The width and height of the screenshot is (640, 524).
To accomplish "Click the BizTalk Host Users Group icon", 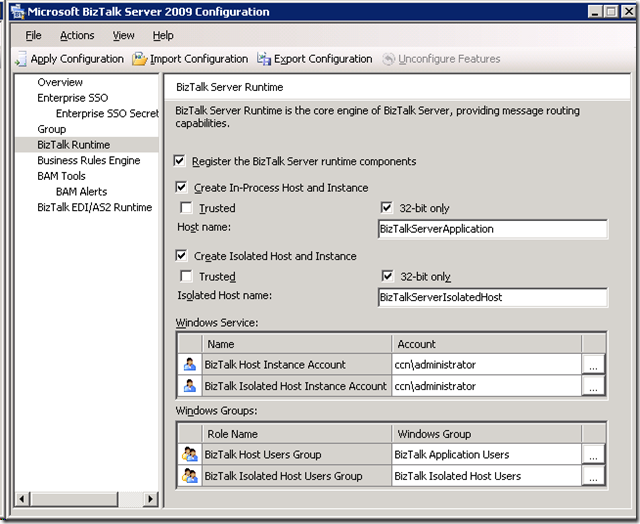I will point(190,454).
